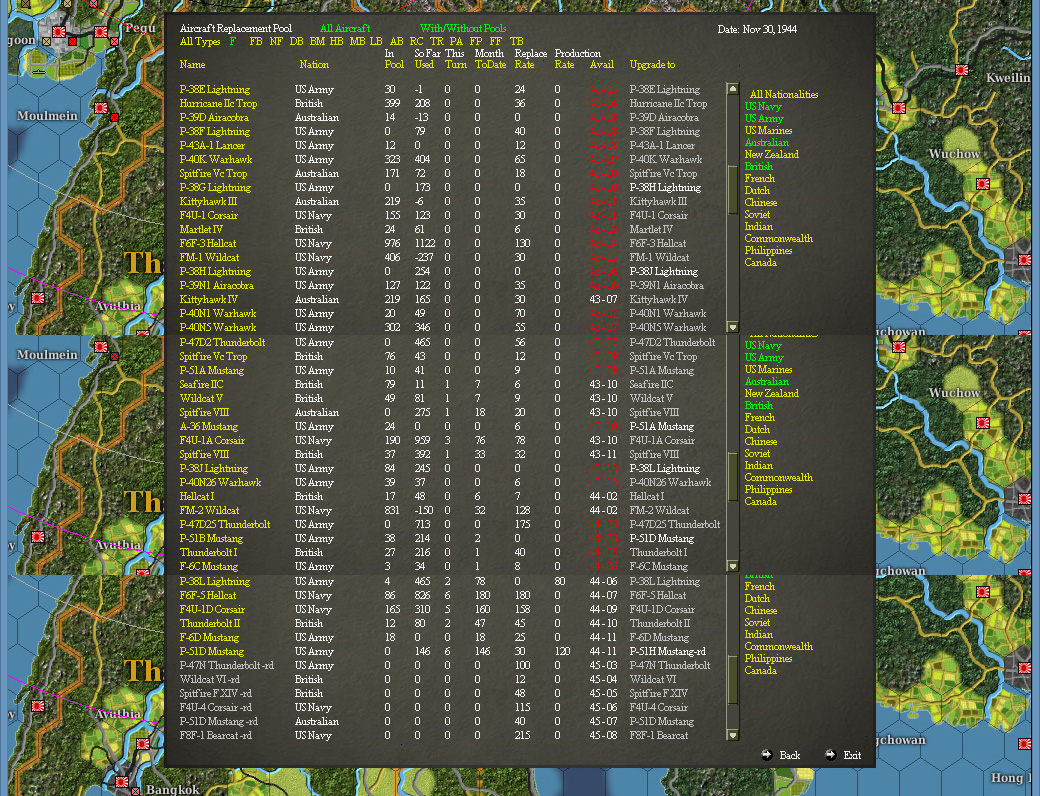Open P-43A-1 Lancer in Name column

(x=212, y=145)
